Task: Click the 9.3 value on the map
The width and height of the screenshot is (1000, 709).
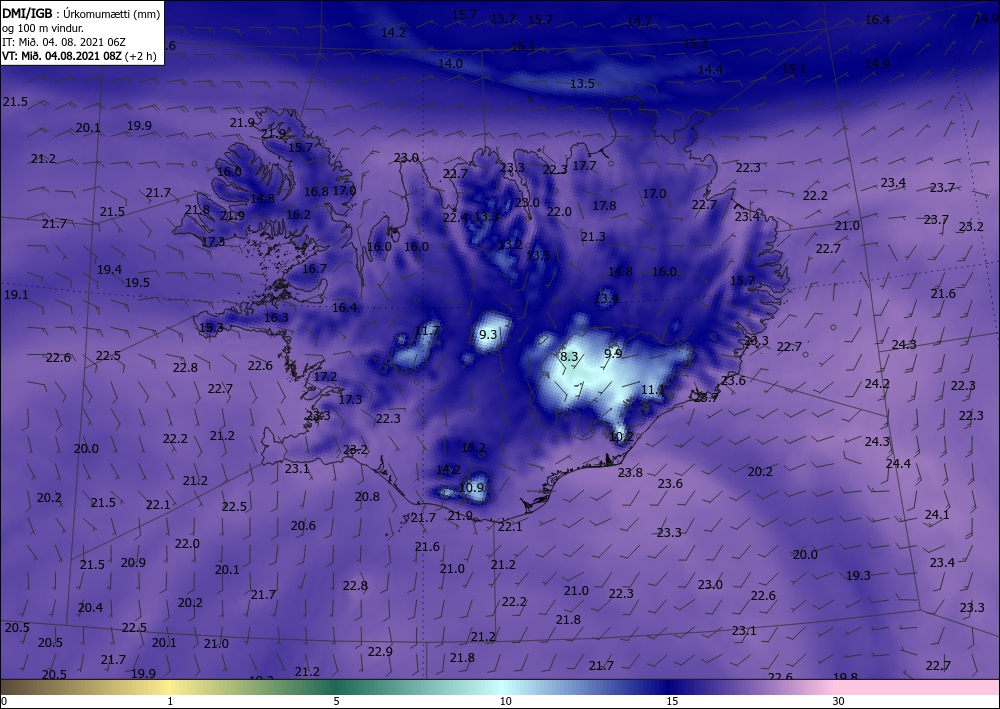Action: (x=487, y=334)
